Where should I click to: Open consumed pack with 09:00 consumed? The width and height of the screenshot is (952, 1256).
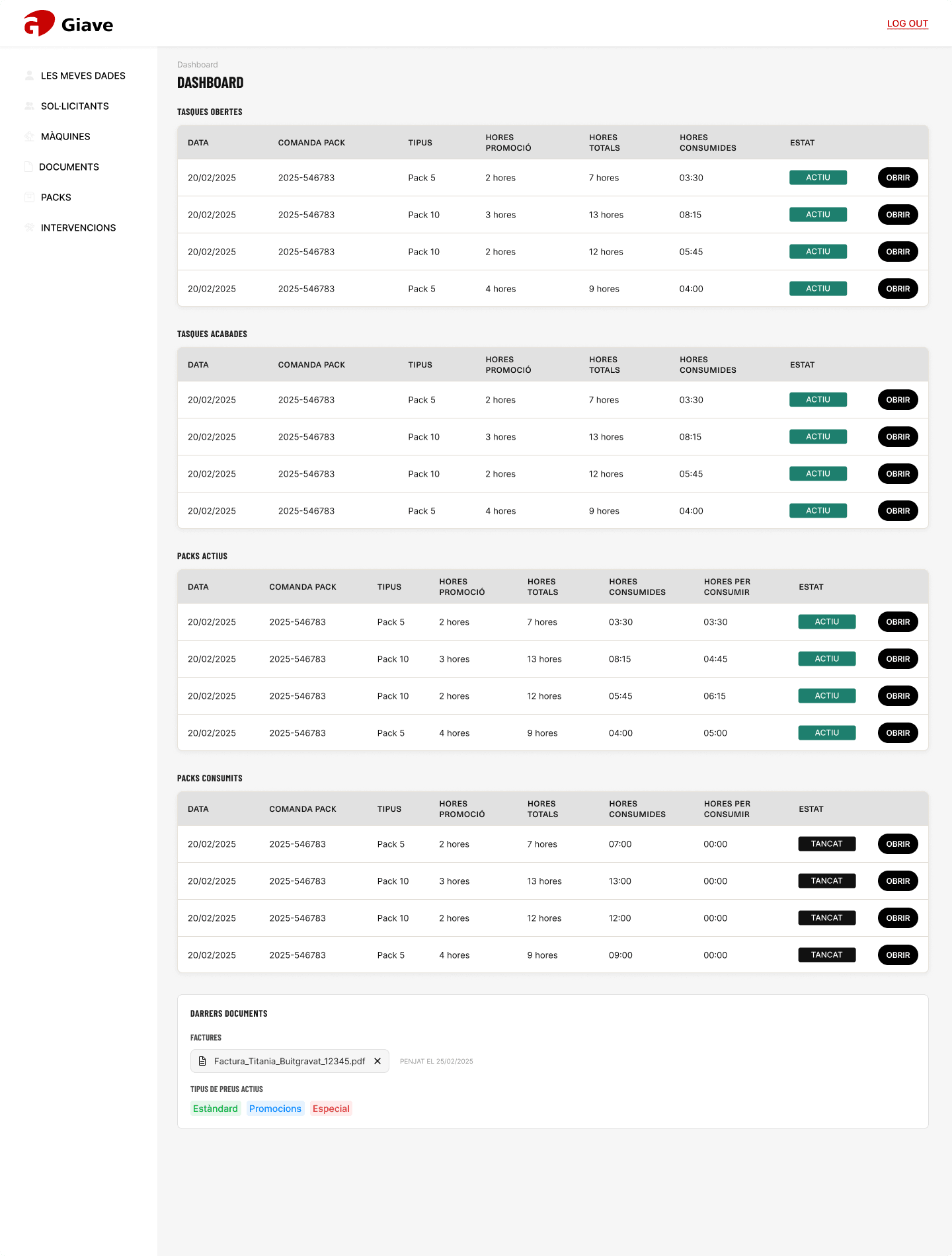pos(898,955)
